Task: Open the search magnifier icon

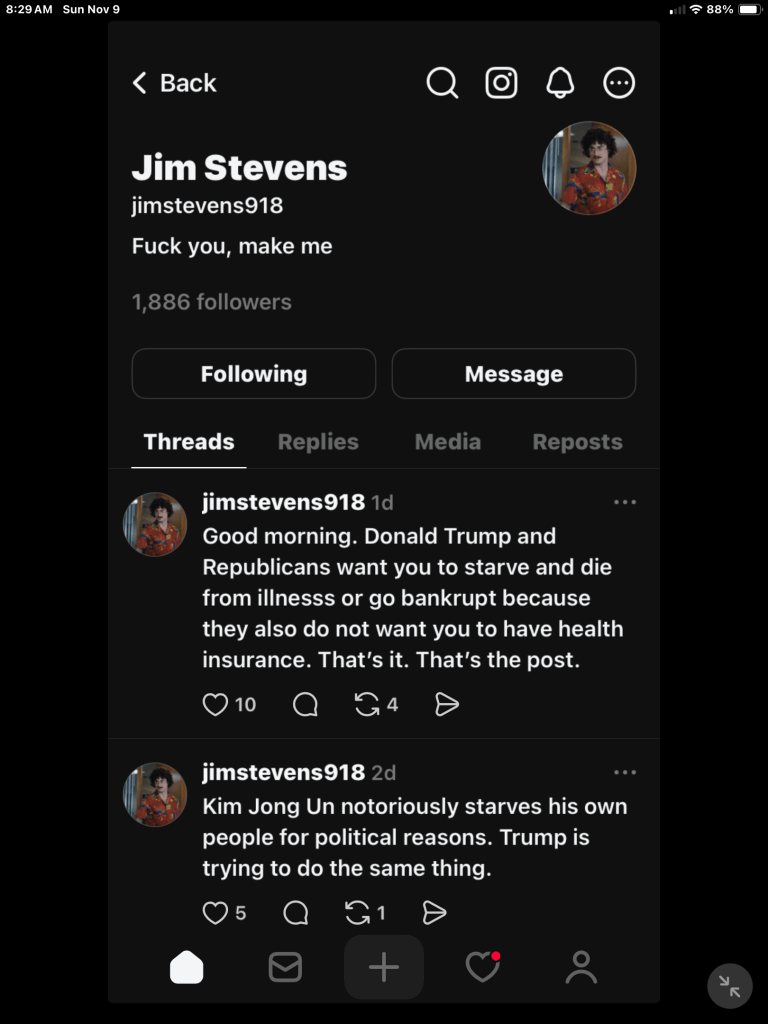Action: 442,83
